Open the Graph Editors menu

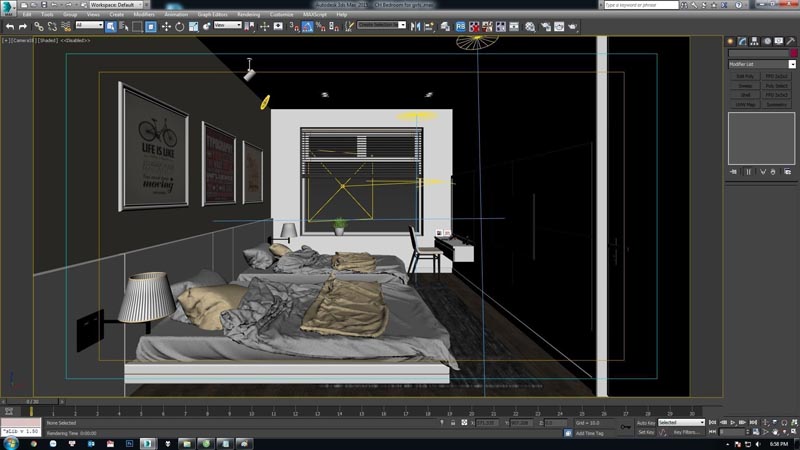(x=212, y=15)
